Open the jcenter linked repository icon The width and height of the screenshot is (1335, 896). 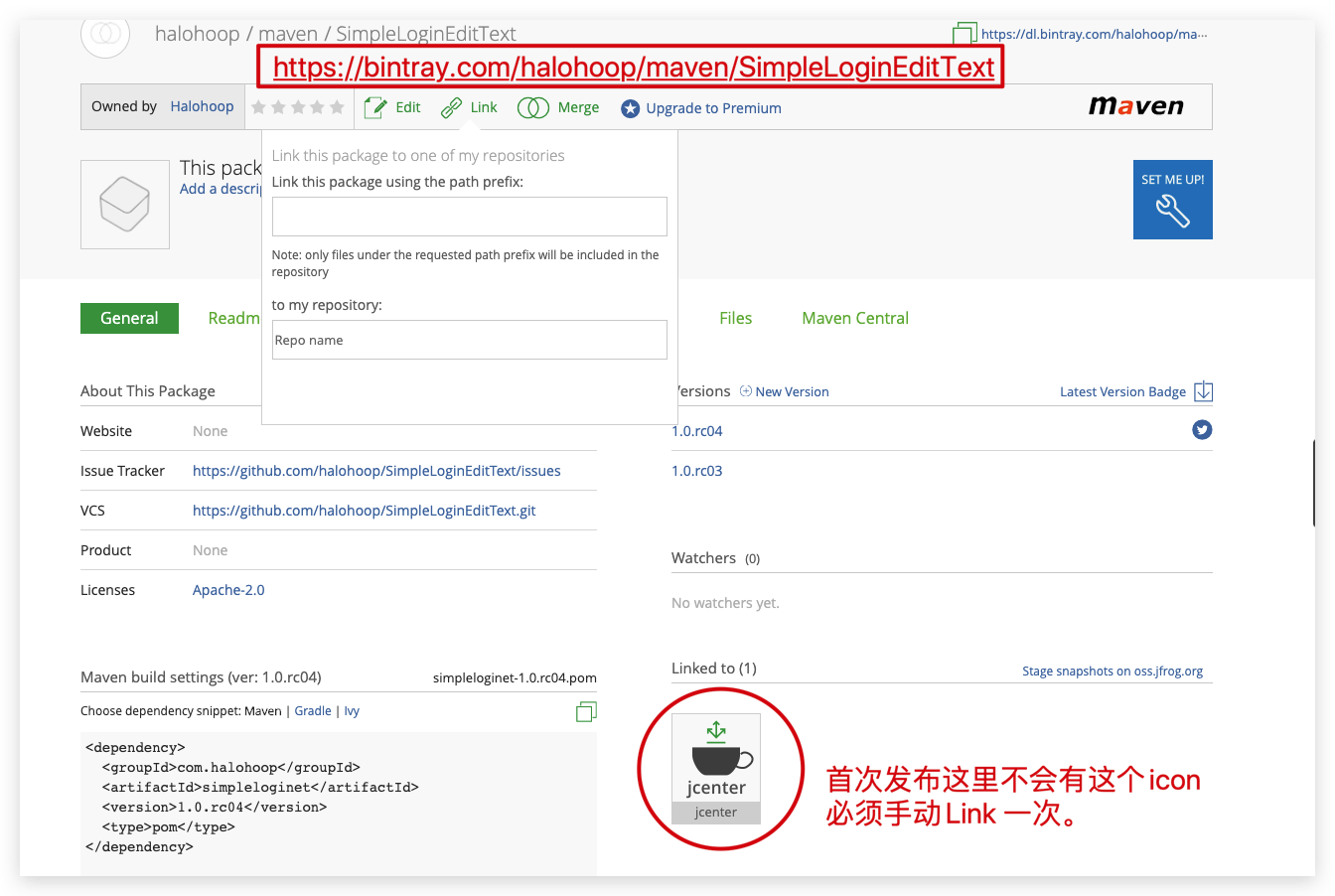(x=716, y=769)
